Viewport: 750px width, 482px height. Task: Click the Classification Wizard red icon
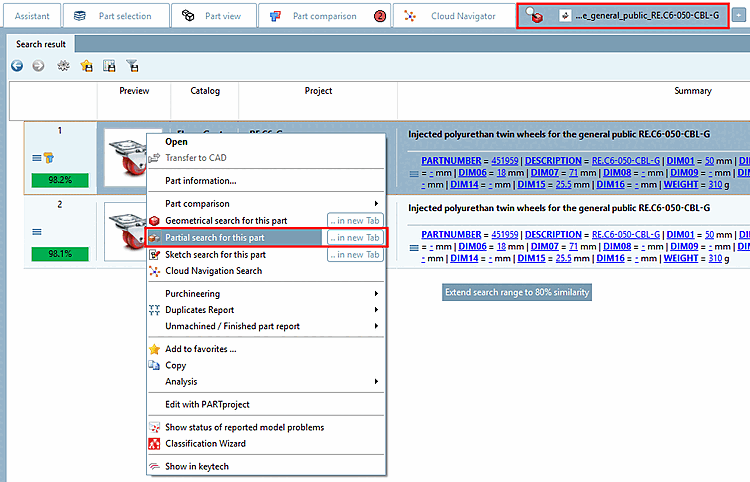tap(154, 444)
